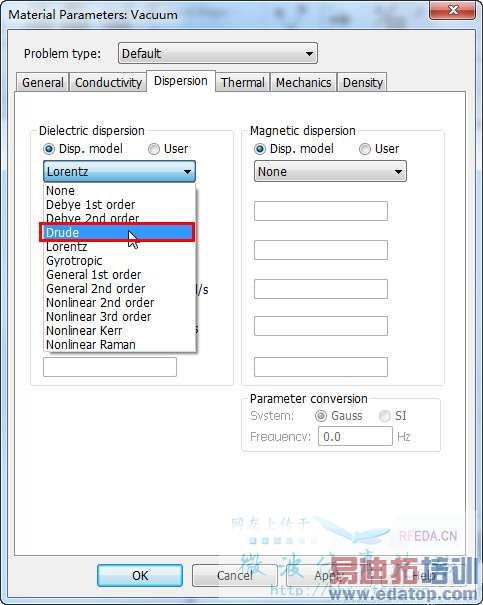Screen dimensions: 483x605
Task: Switch to the Mechanics tab
Action: click(304, 83)
